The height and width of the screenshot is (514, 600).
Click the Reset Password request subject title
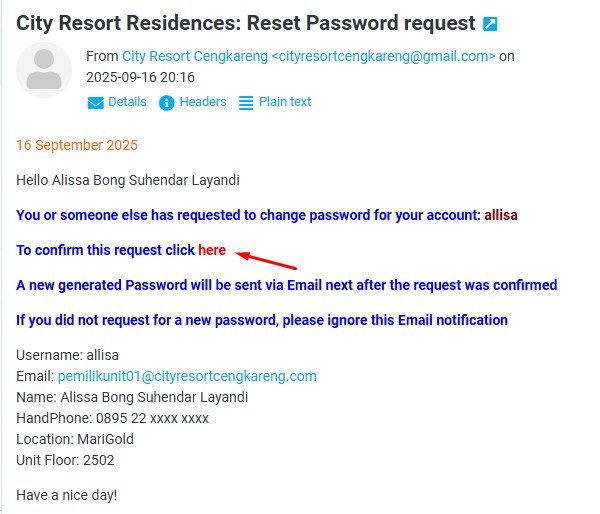point(245,22)
